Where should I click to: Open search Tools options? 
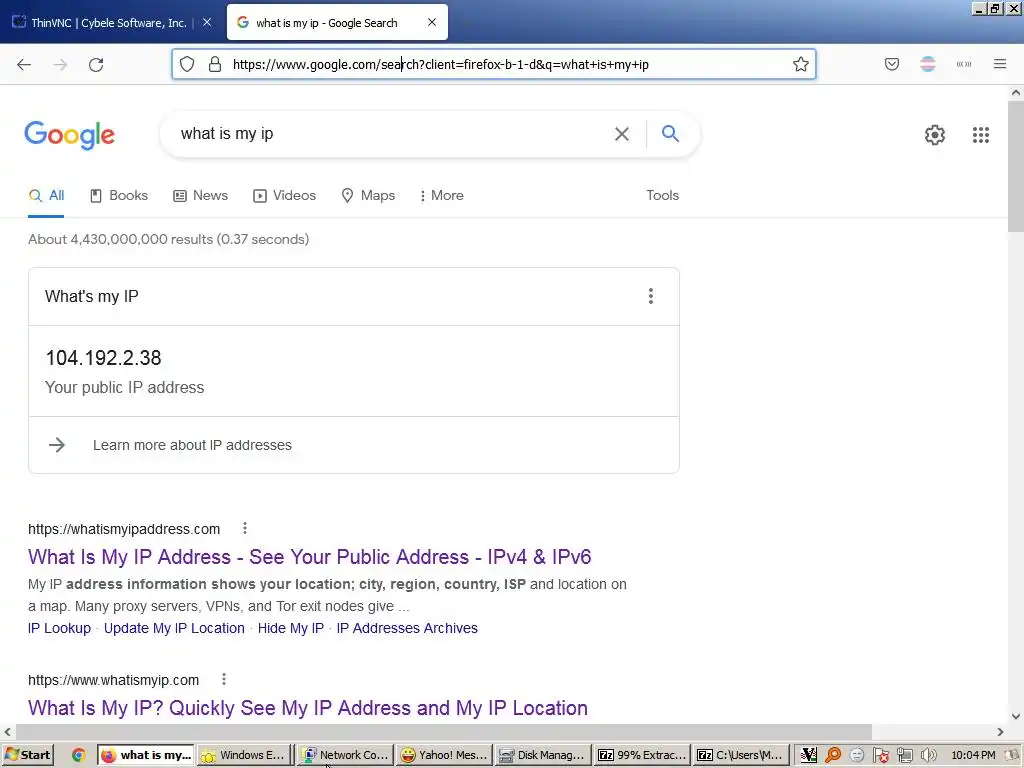point(662,195)
